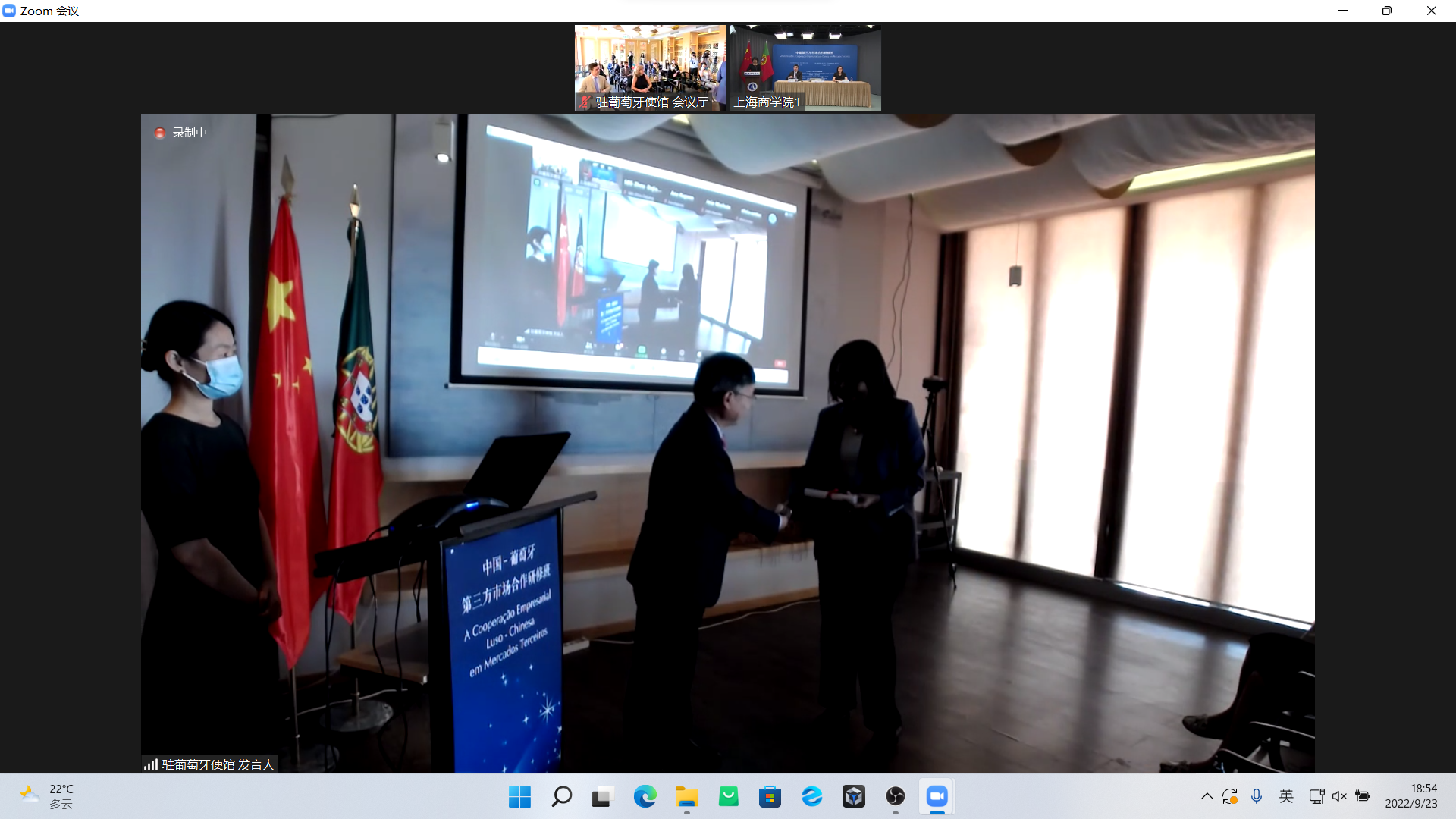
Task: Open the Windows Start menu
Action: (x=519, y=796)
